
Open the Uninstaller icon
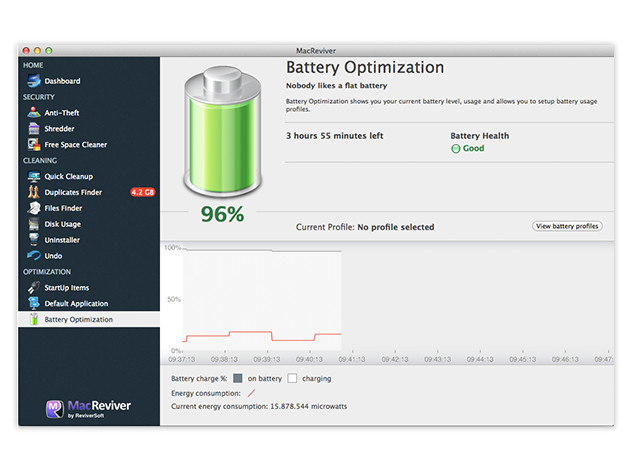click(34, 240)
